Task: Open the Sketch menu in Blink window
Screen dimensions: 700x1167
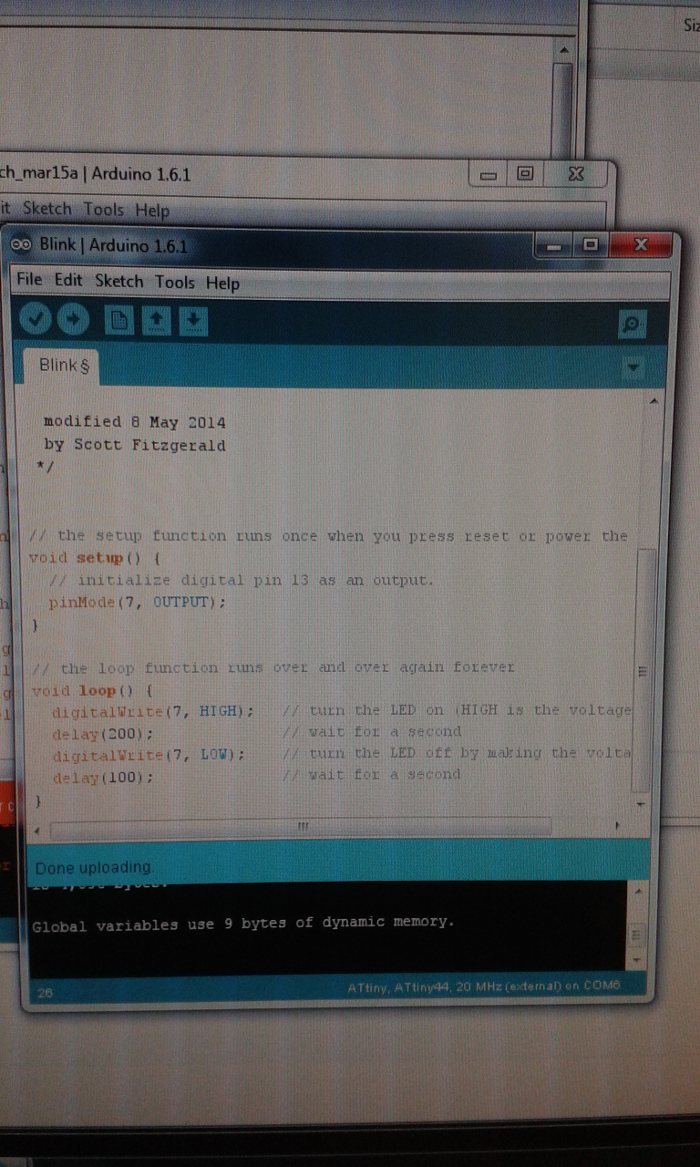Action: 119,281
